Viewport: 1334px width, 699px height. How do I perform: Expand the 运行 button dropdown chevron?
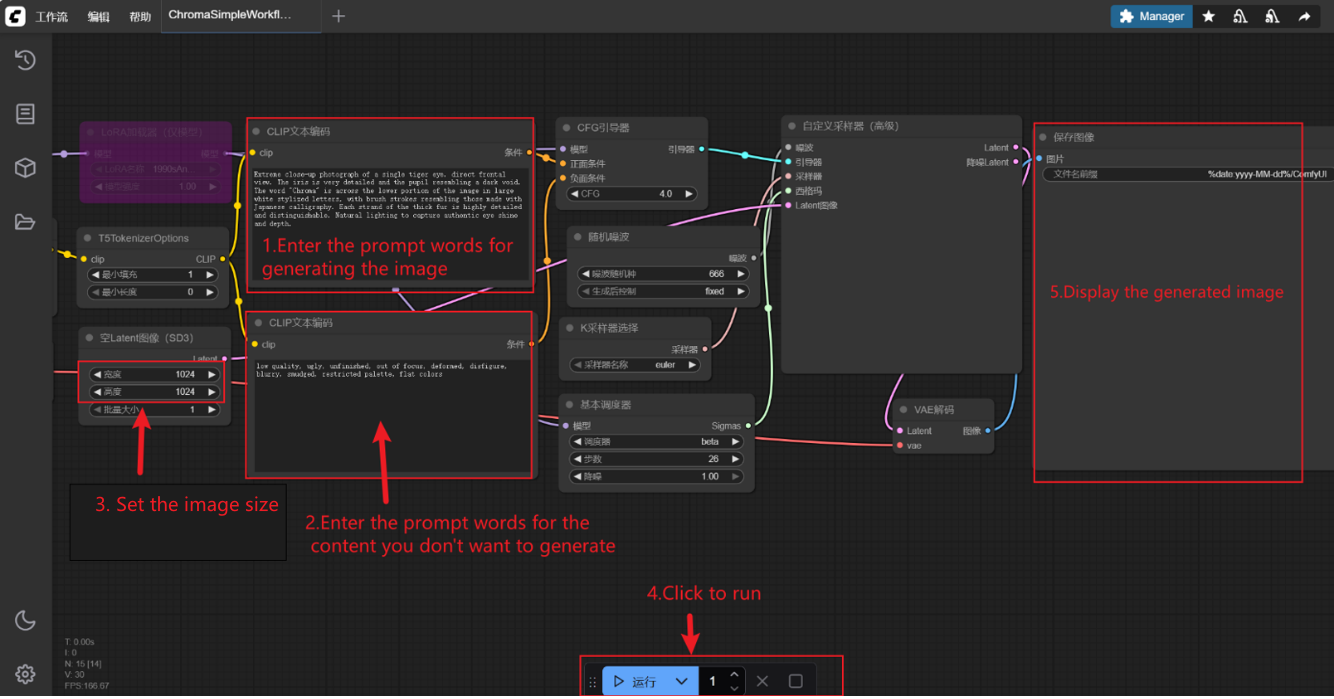[x=681, y=681]
